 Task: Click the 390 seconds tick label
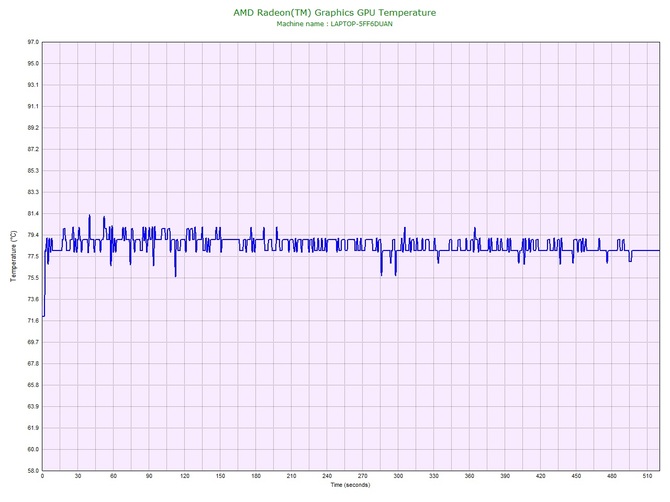[x=505, y=477]
